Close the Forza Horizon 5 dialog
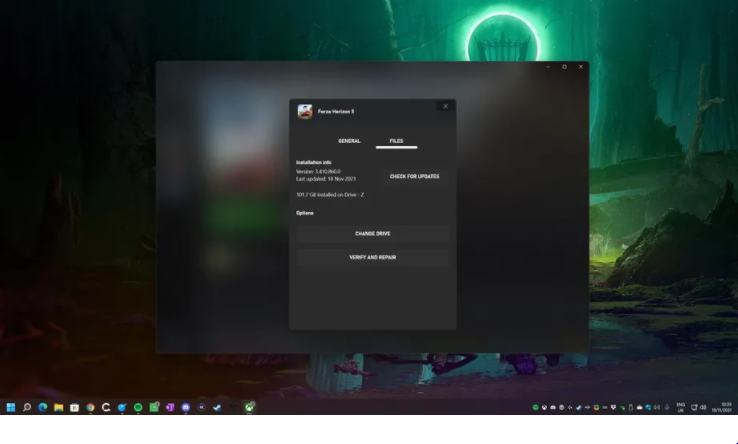Screen dimensions: 738x444 pyautogui.click(x=445, y=106)
